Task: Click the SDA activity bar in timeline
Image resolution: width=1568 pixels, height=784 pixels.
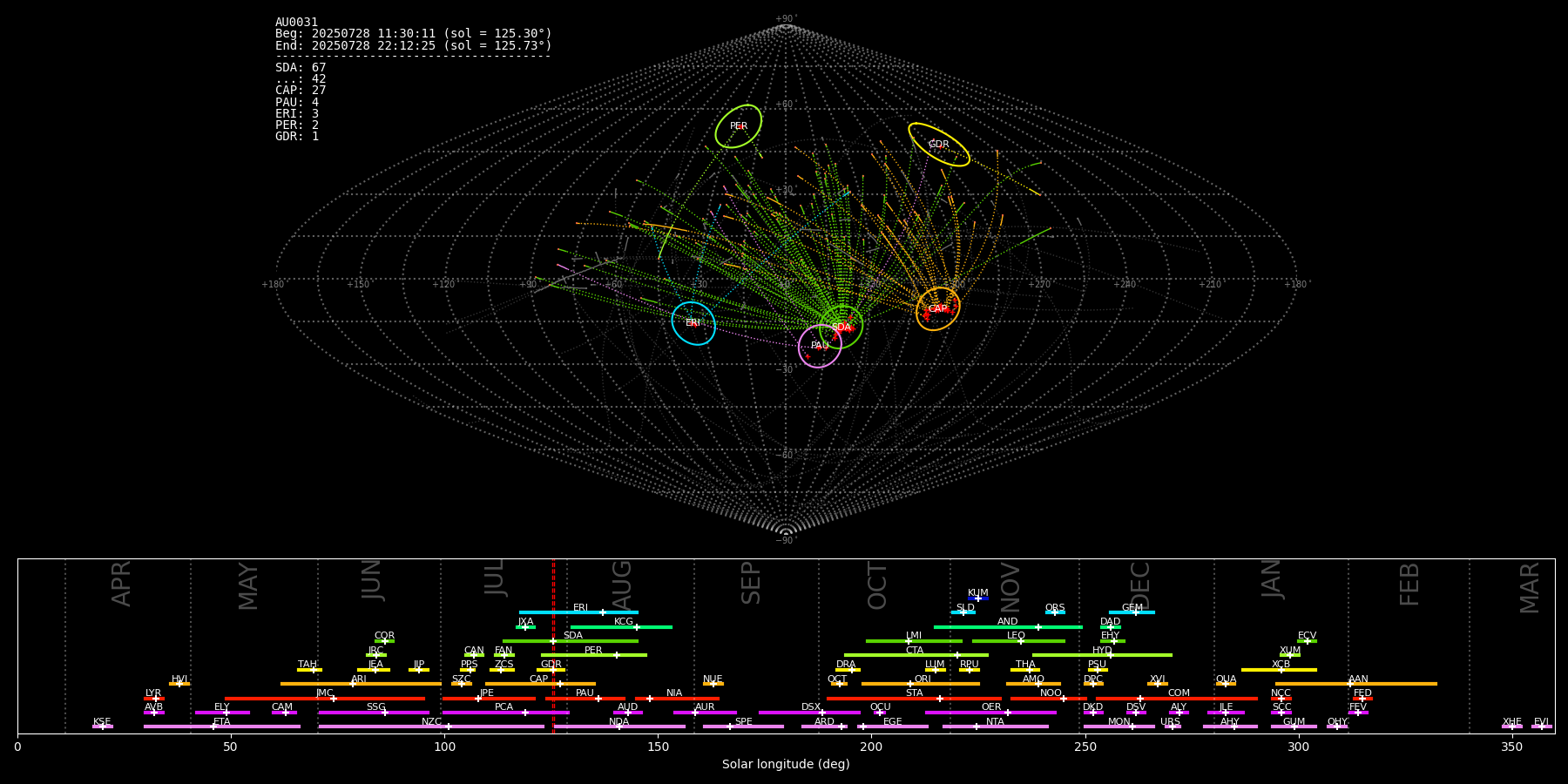Action: click(x=571, y=641)
